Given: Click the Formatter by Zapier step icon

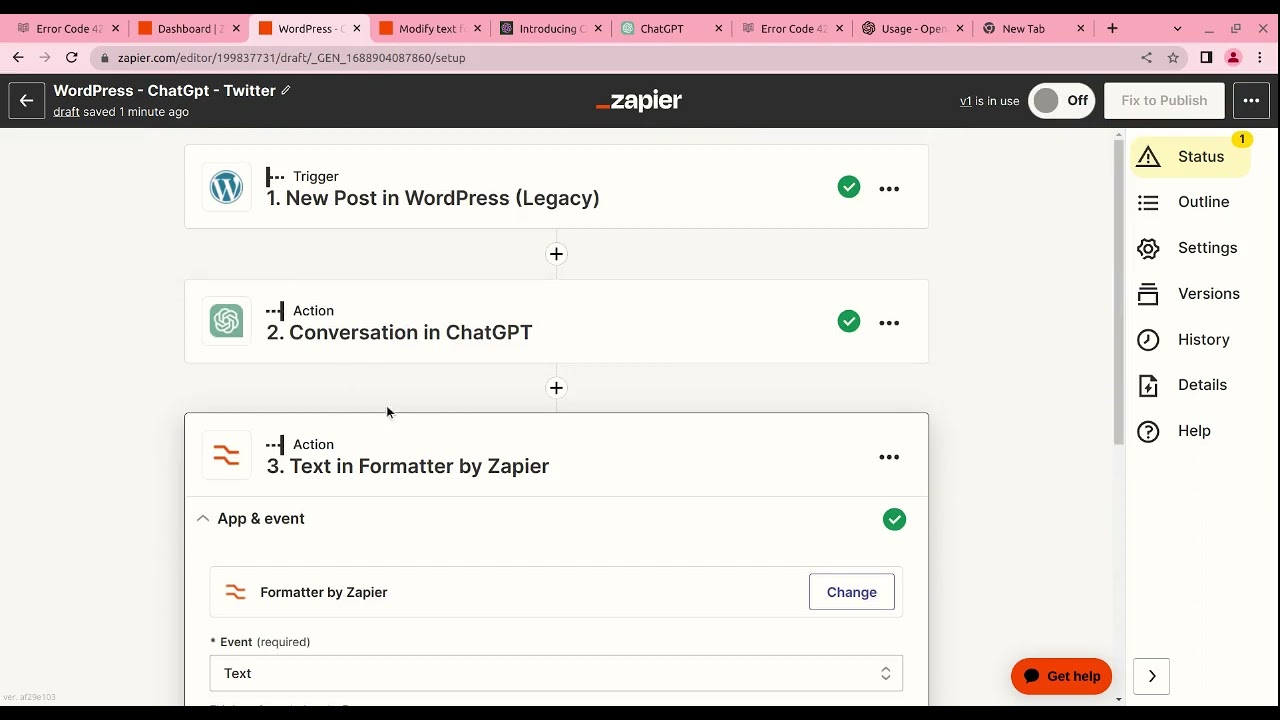Looking at the screenshot, I should [x=227, y=456].
